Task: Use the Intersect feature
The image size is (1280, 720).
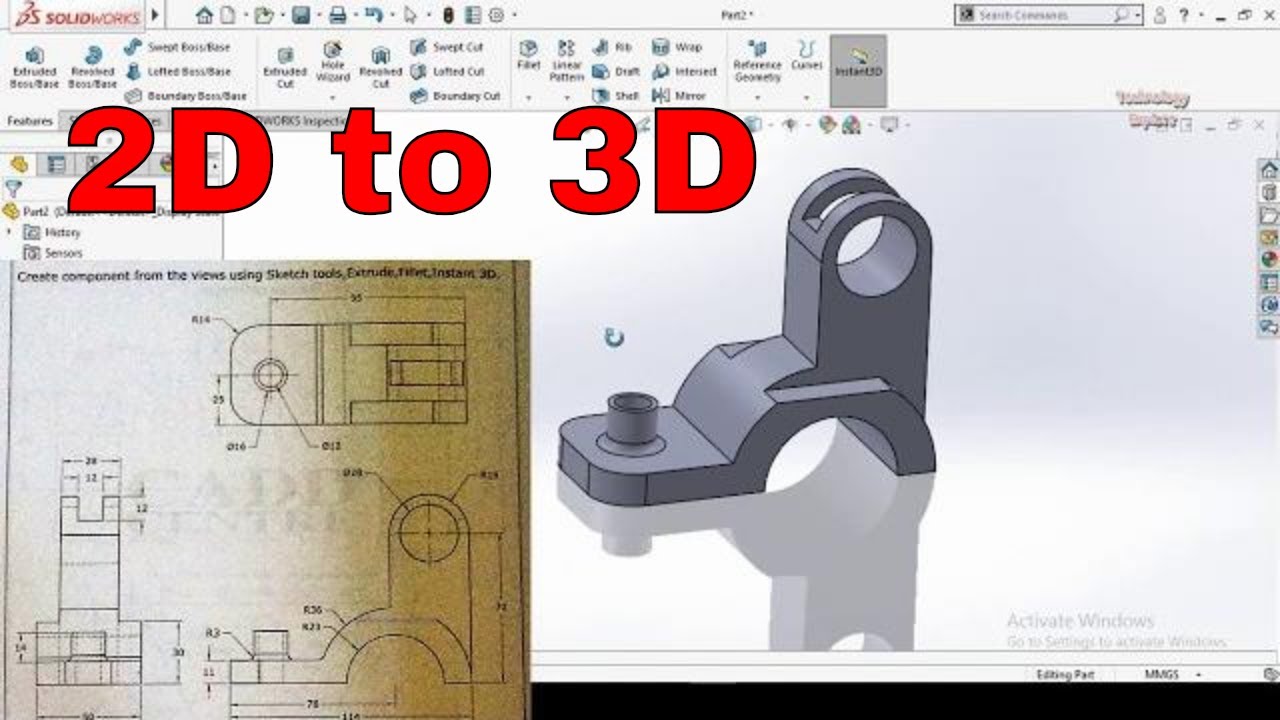Action: coord(685,71)
